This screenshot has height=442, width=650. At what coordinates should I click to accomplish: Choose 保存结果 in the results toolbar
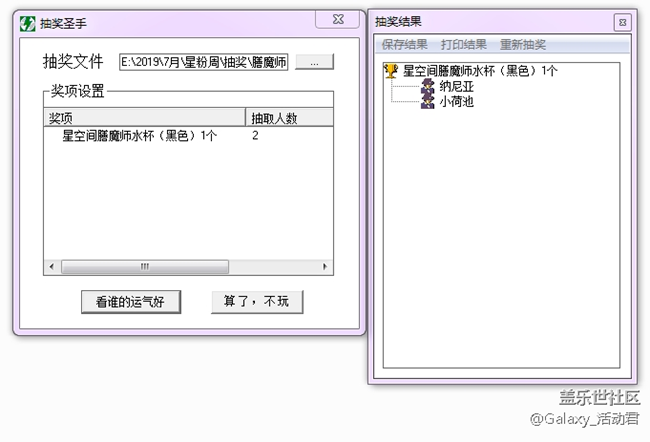coord(406,45)
